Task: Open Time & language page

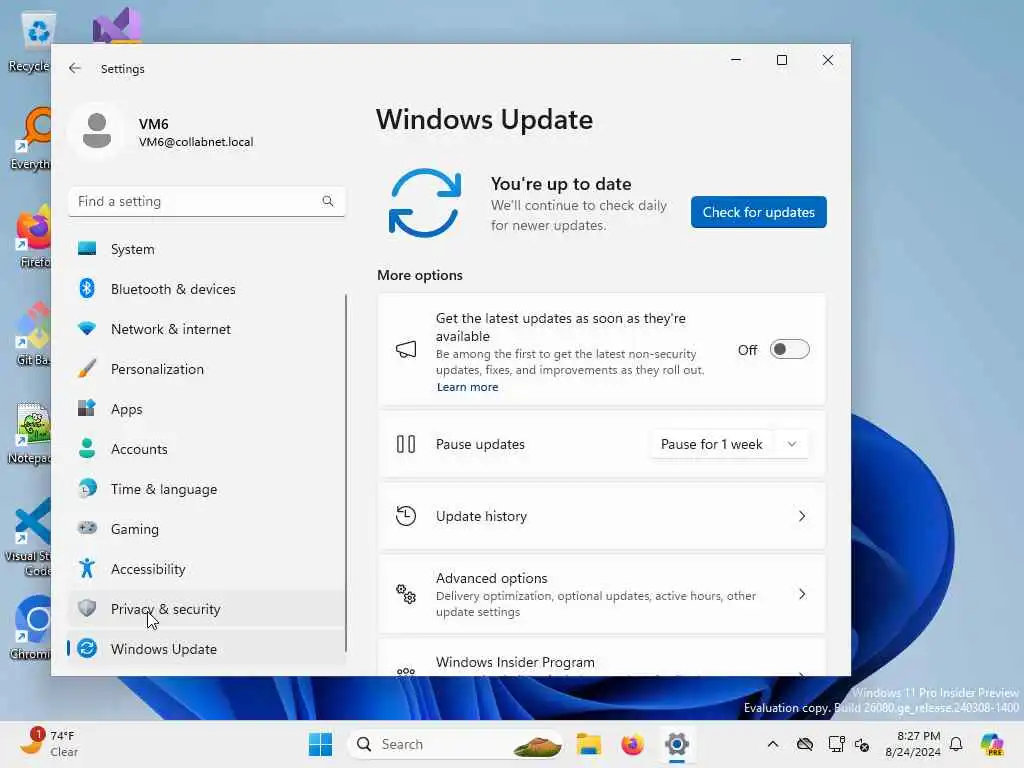Action: click(206, 488)
